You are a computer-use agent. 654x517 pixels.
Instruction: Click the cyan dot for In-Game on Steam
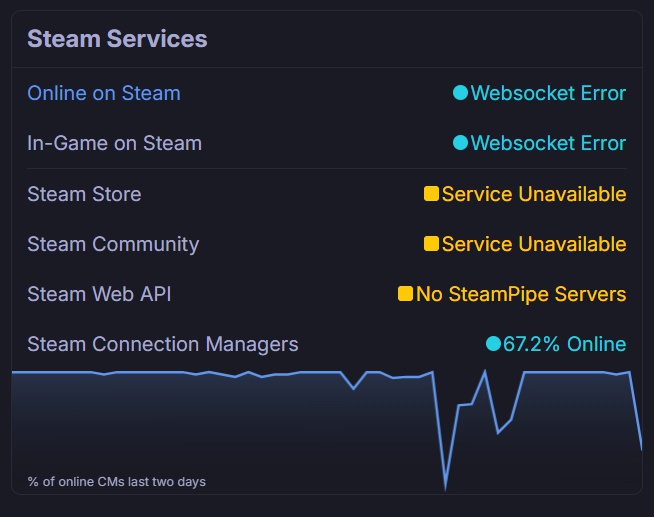[x=460, y=143]
